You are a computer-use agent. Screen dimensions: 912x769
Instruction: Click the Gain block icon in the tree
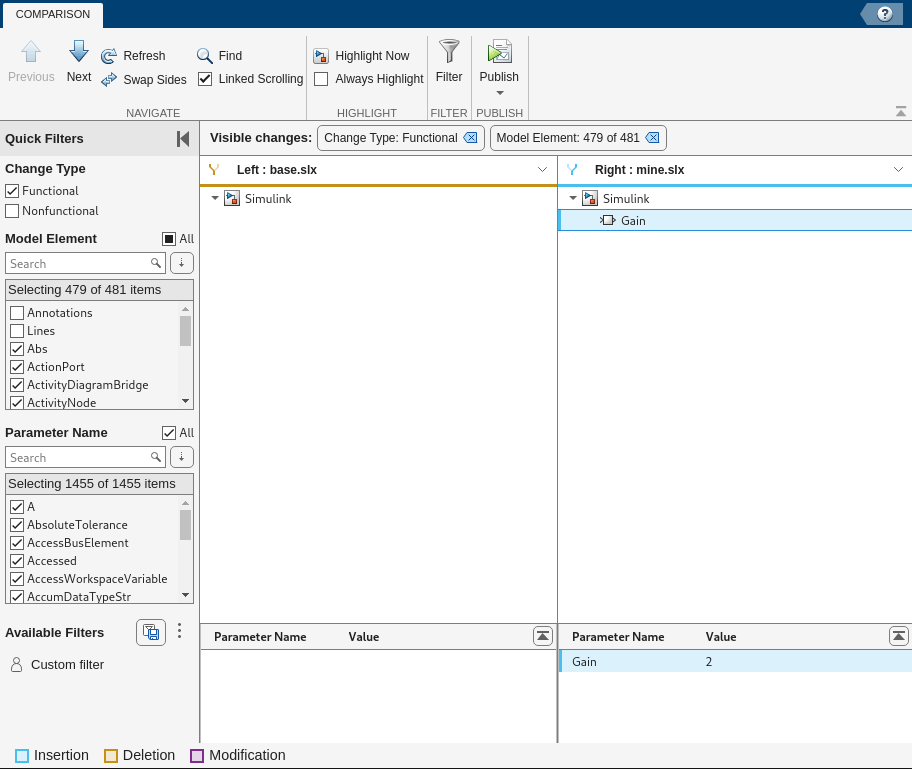click(x=608, y=220)
